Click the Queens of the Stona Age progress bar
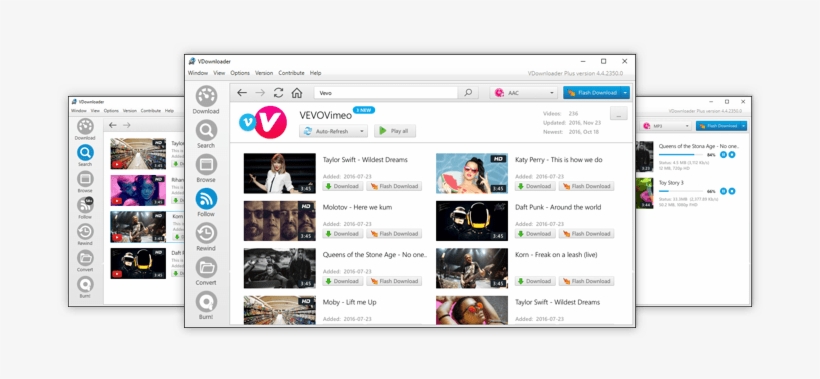Screen dimensions: 820x379 click(x=681, y=155)
